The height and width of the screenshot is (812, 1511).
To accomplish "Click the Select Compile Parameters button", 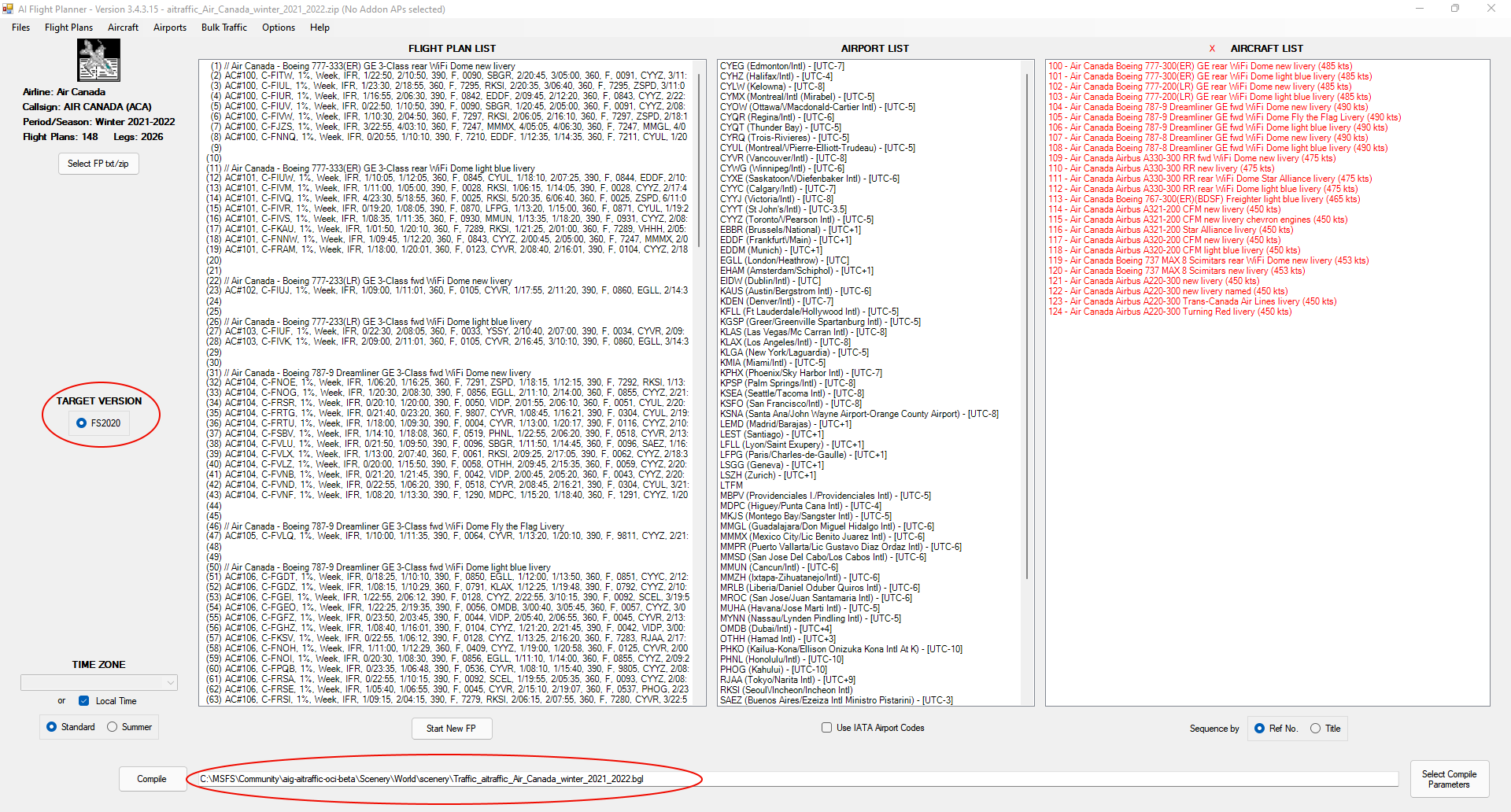I will pos(1449,780).
